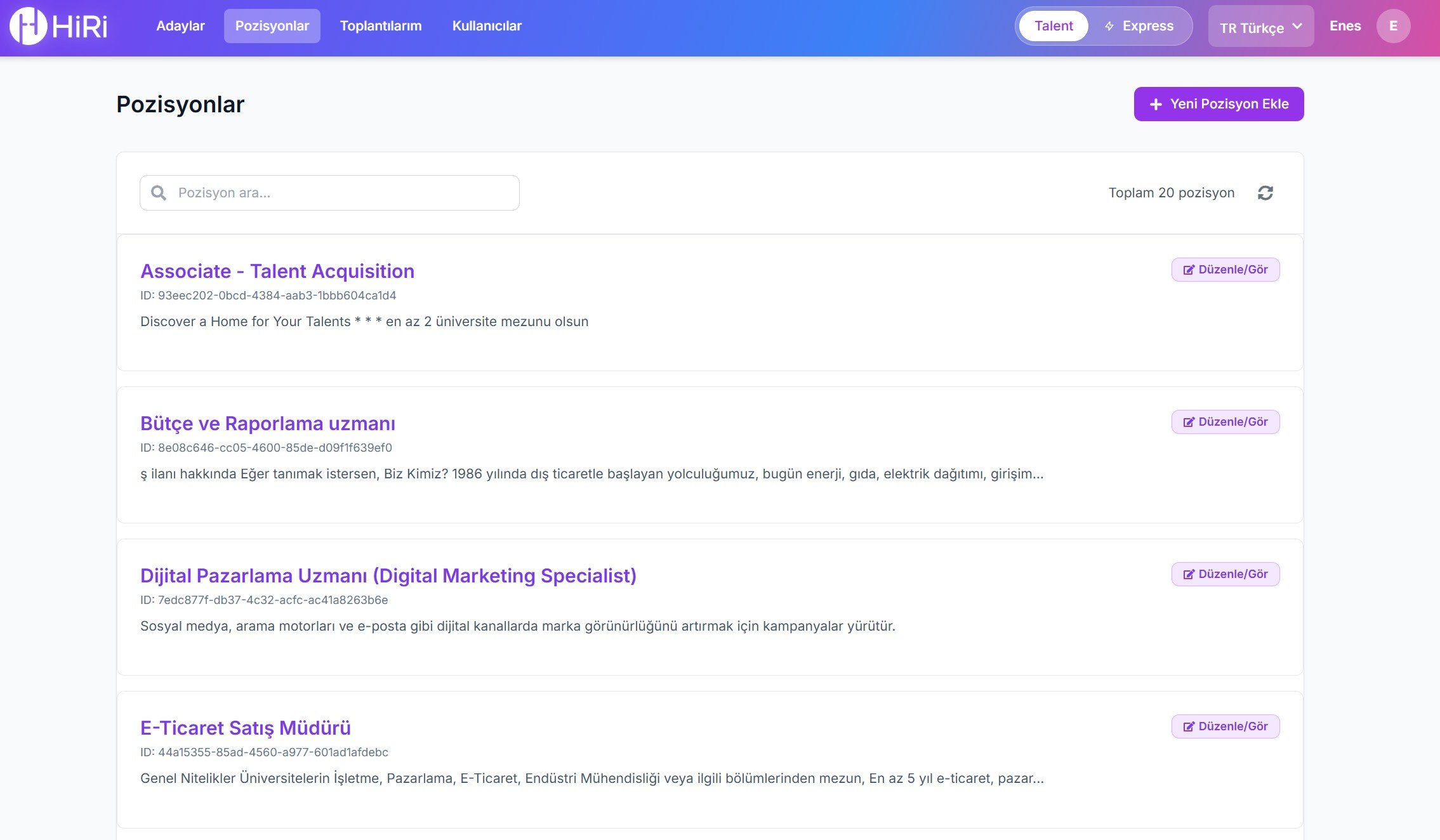Screen dimensions: 1440x840
Task: Click edit icon for Associate - Talent Acquisition
Action: tap(1188, 270)
